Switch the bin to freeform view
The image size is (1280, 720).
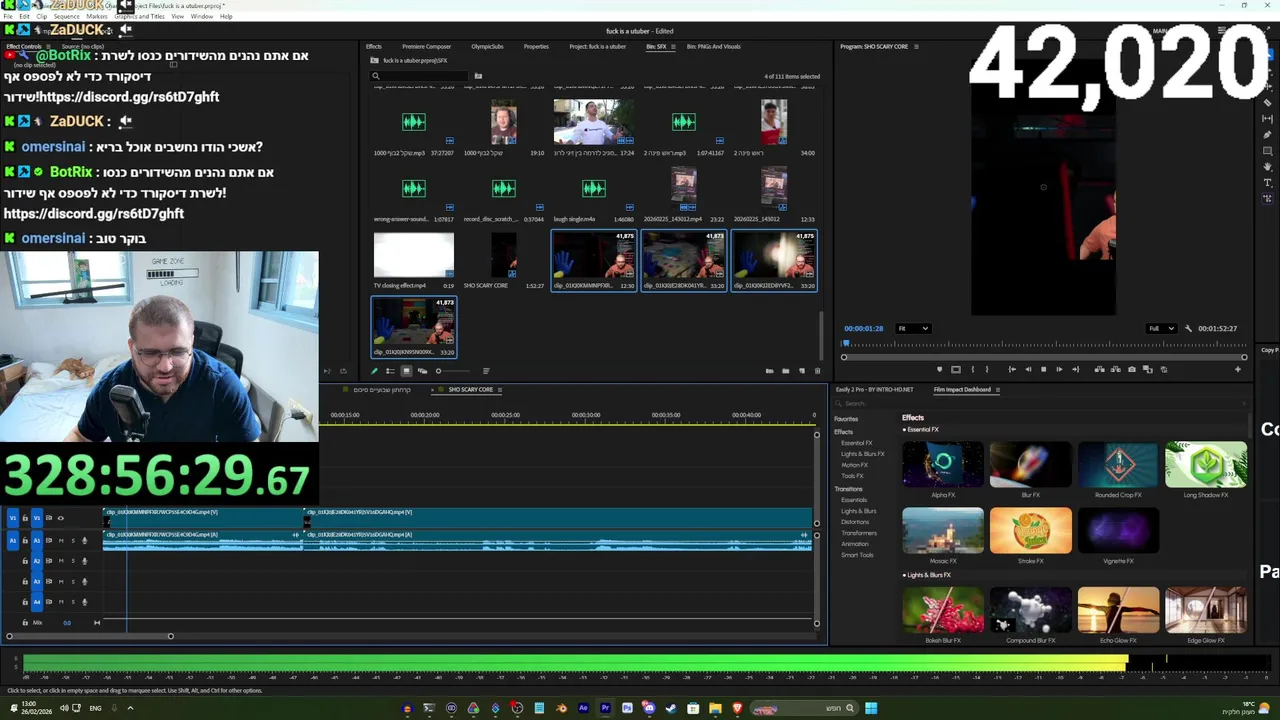pos(423,371)
